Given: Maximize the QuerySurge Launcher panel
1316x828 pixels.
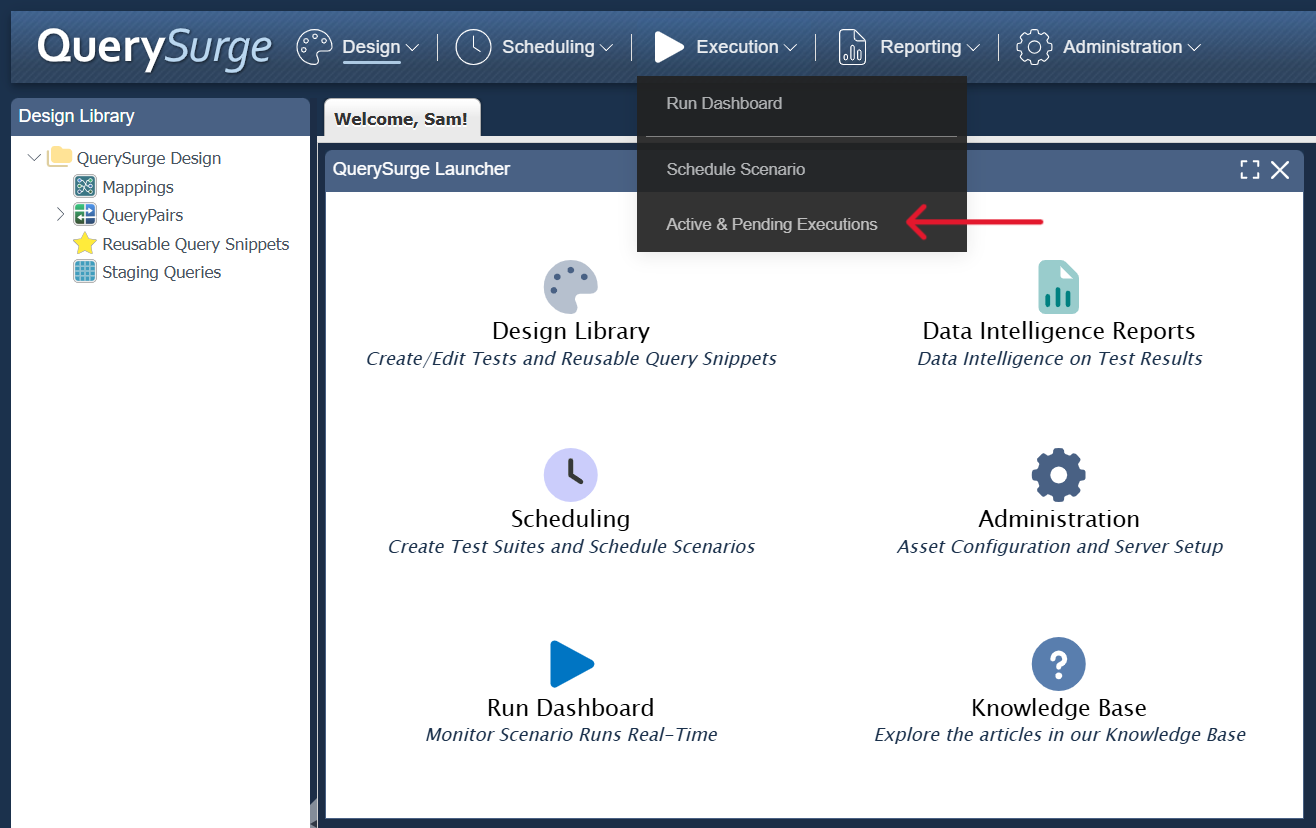Looking at the screenshot, I should pos(1250,170).
